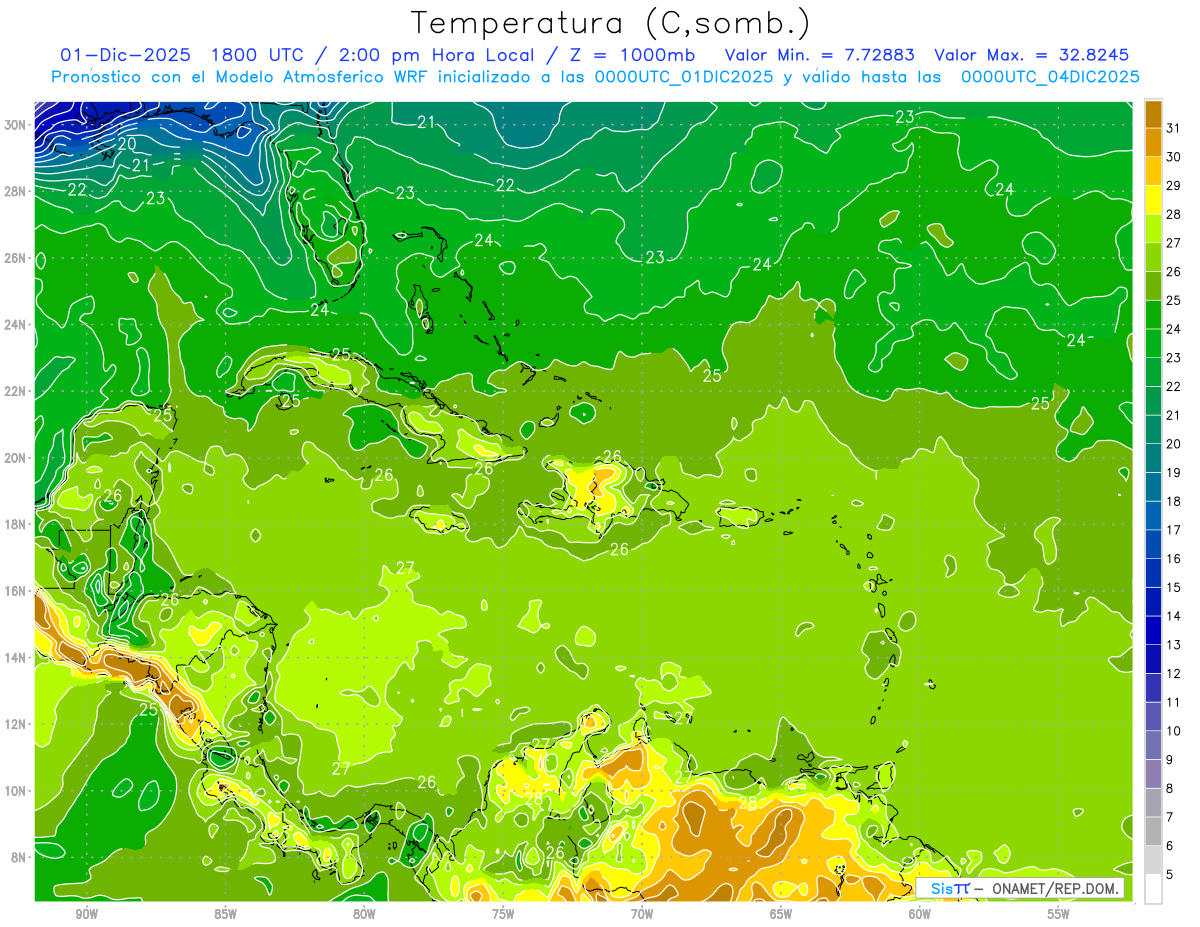This screenshot has height=927, width=1200.
Task: Click the '0000UTC_04DIC2025' valid-until text
Action: [1050, 77]
